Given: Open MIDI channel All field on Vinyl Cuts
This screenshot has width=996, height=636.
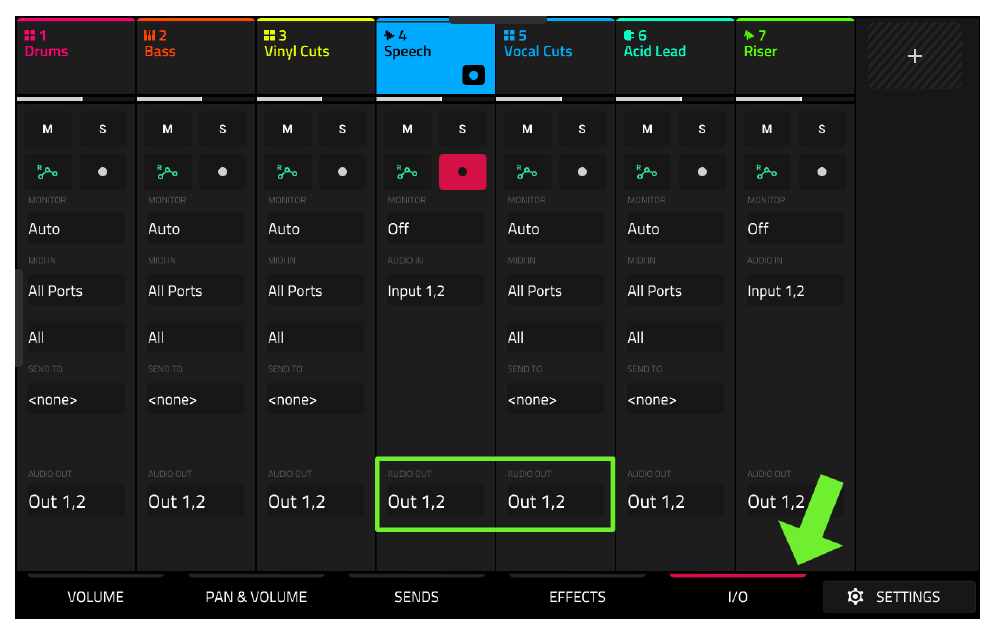Looking at the screenshot, I should pyautogui.click(x=315, y=337).
